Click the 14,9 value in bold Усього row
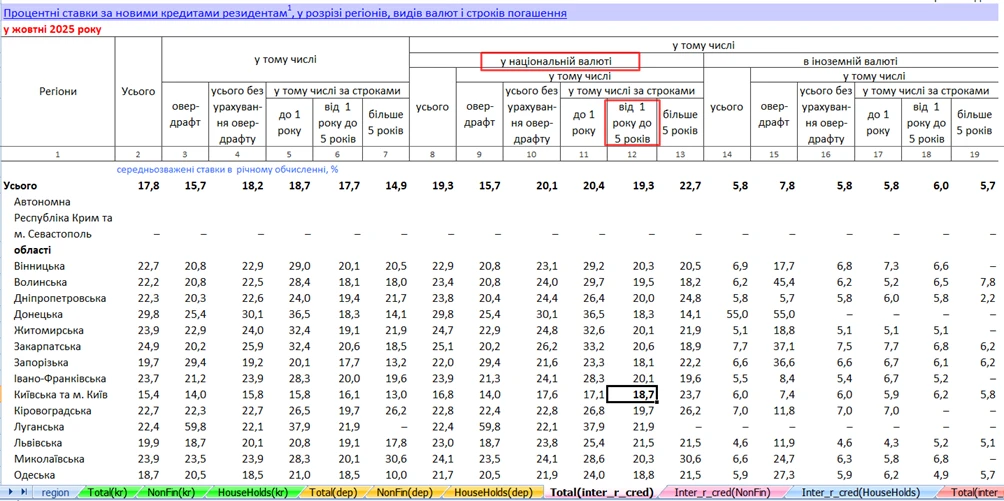The image size is (1004, 501). tap(395, 186)
